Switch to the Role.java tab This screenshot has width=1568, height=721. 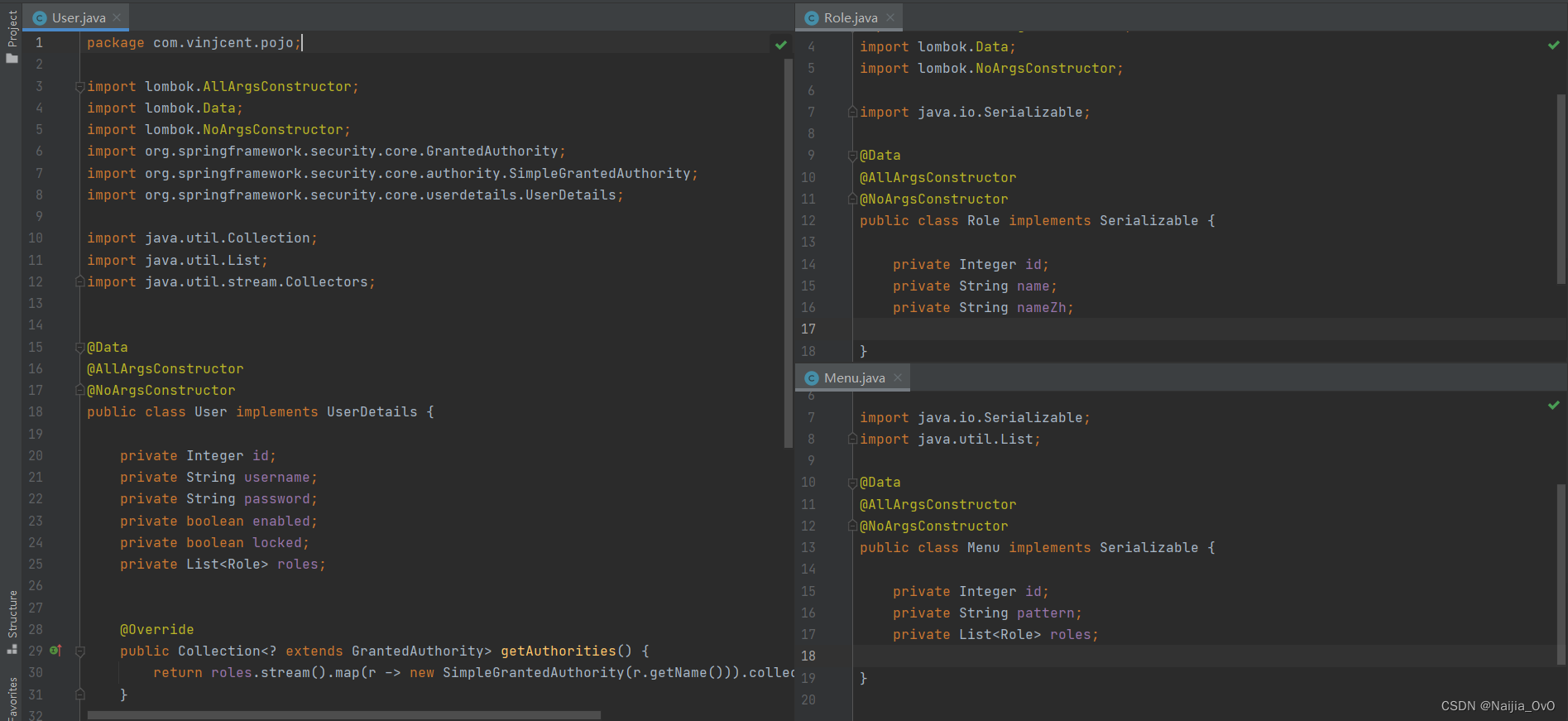tap(851, 17)
